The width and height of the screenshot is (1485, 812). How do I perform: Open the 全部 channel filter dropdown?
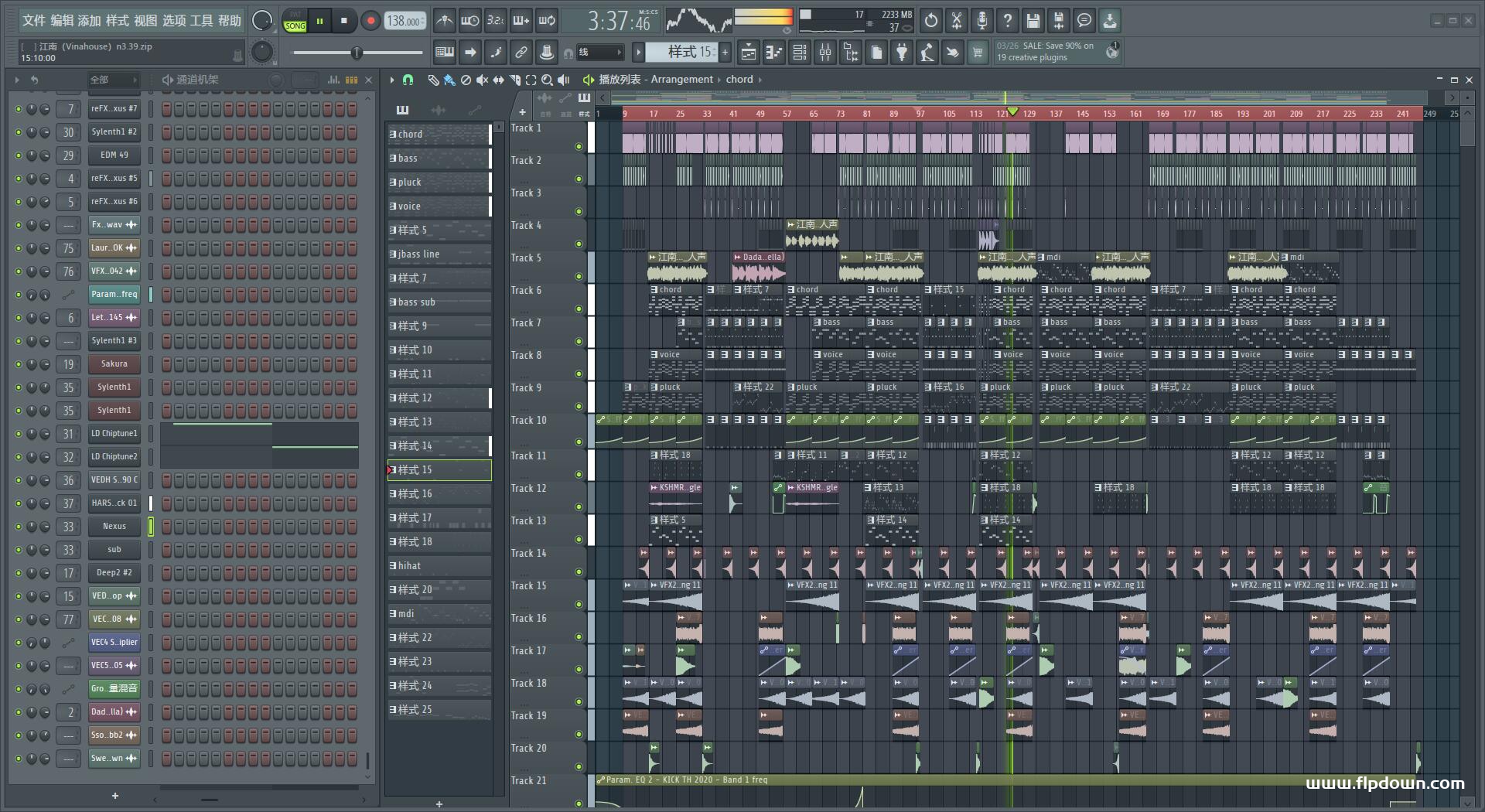tap(113, 80)
